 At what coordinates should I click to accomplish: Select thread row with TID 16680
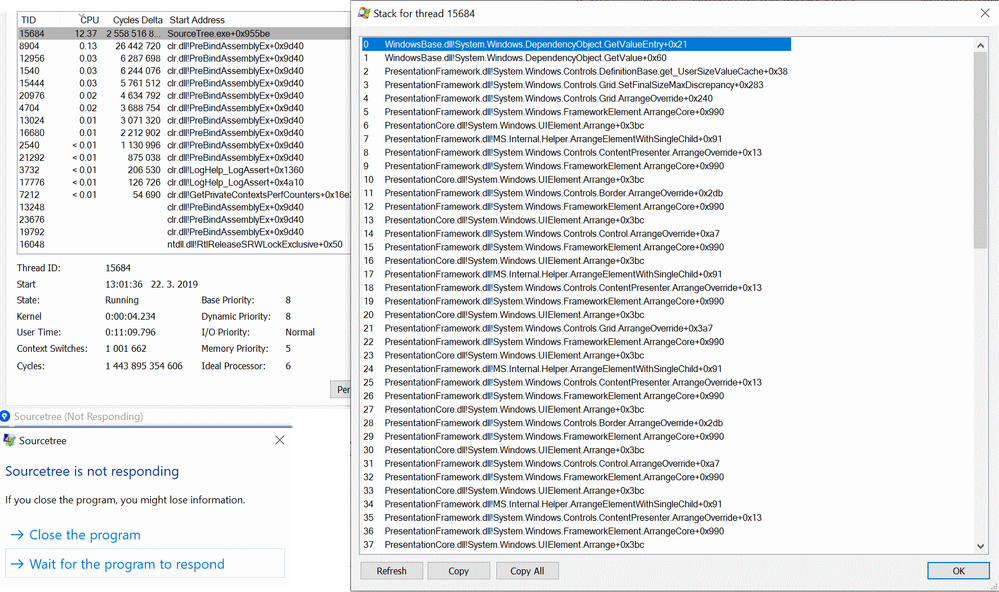(184, 133)
